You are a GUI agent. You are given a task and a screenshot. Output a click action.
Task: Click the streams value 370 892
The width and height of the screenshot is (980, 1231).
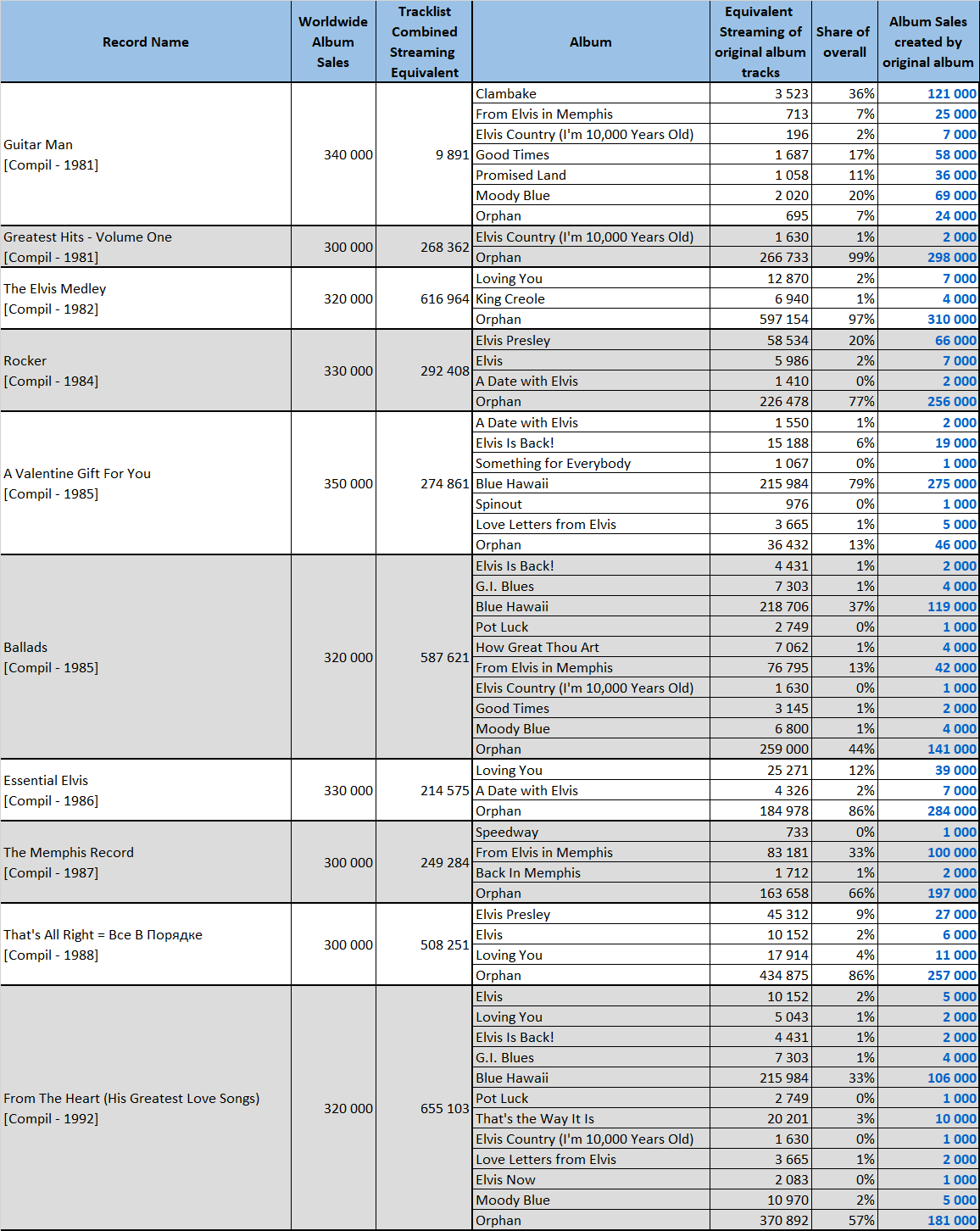pos(760,1220)
